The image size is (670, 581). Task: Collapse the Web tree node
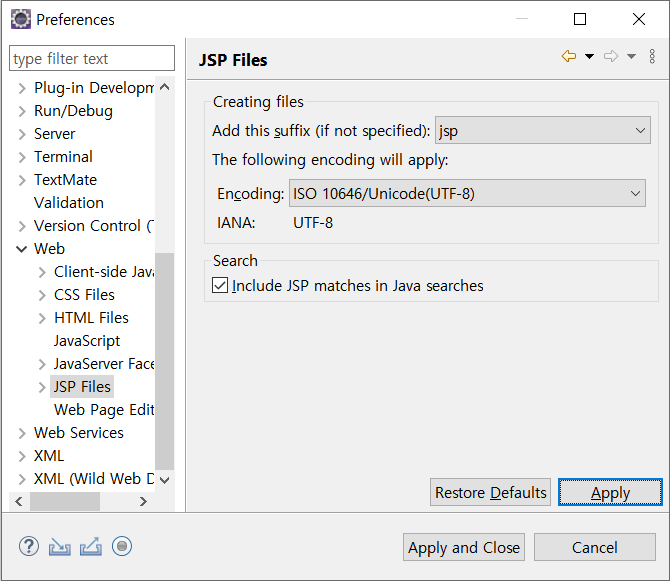21,249
